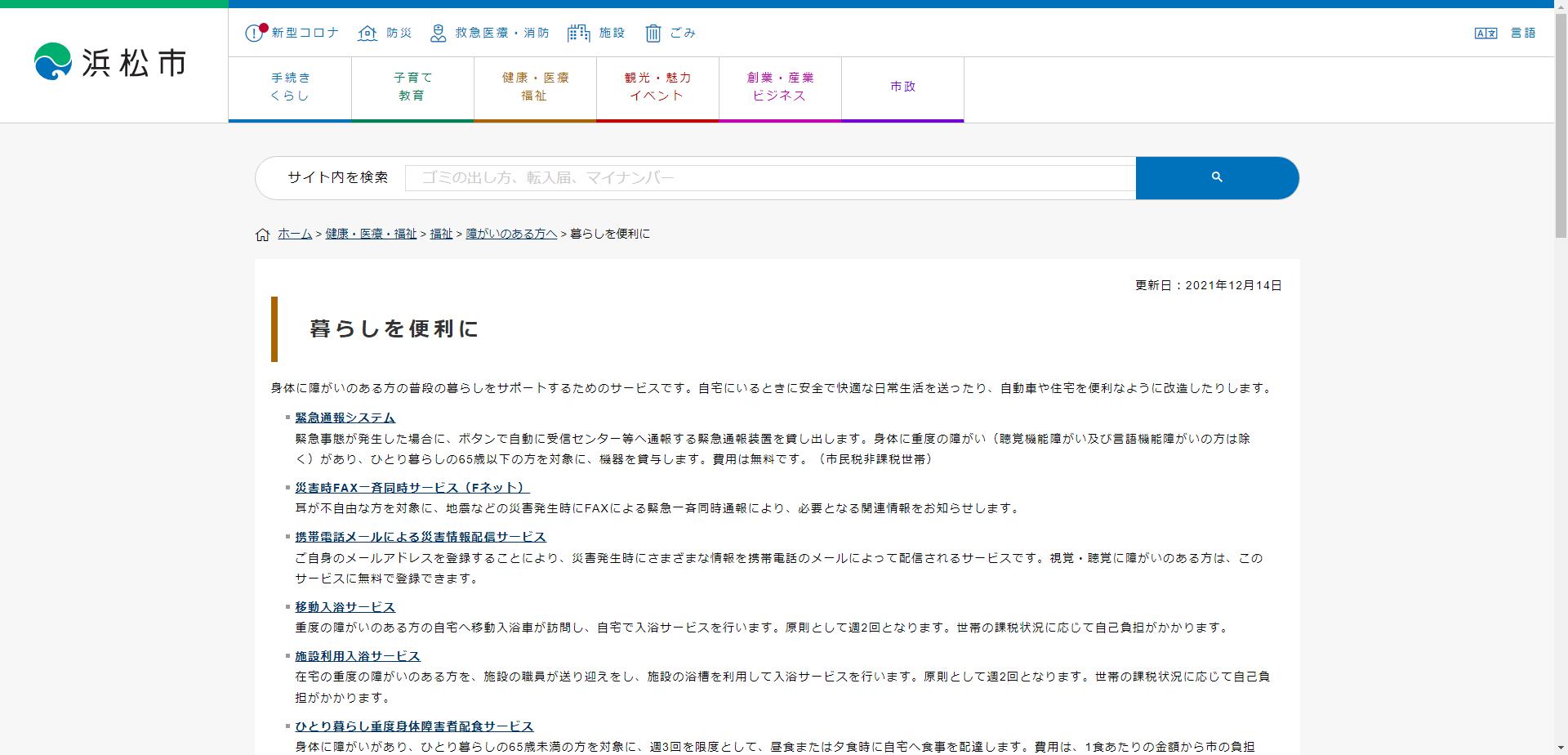1568x755 pixels.
Task: Focus the site search input field
Action: [770, 177]
